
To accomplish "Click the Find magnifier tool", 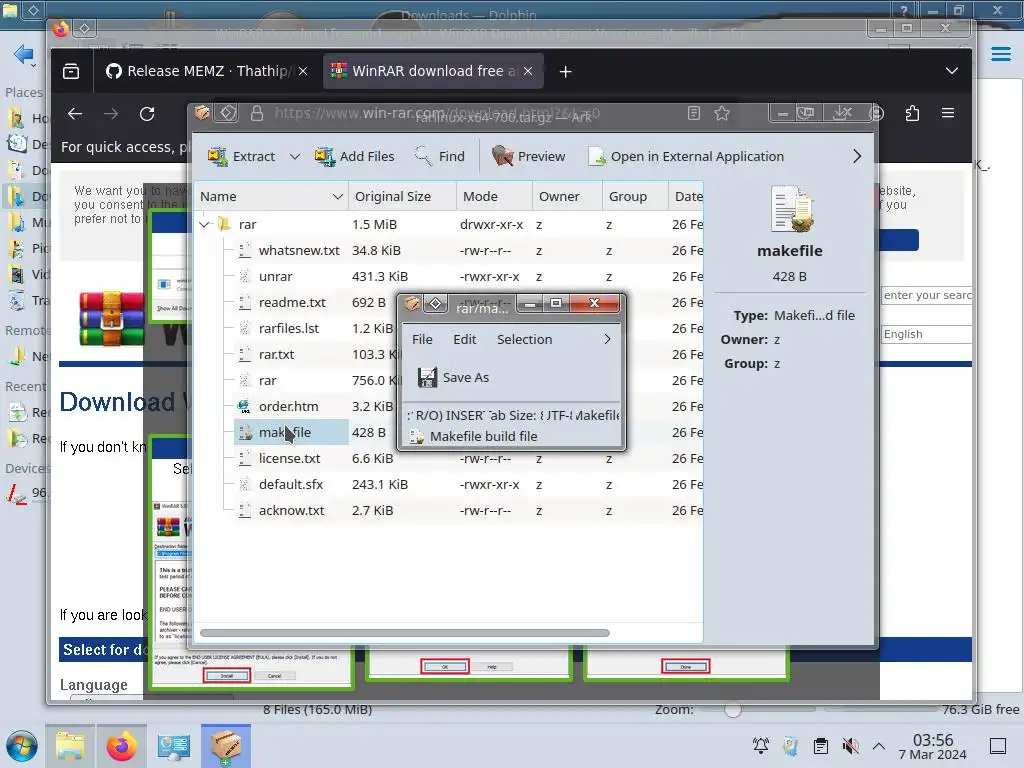I will tap(439, 157).
